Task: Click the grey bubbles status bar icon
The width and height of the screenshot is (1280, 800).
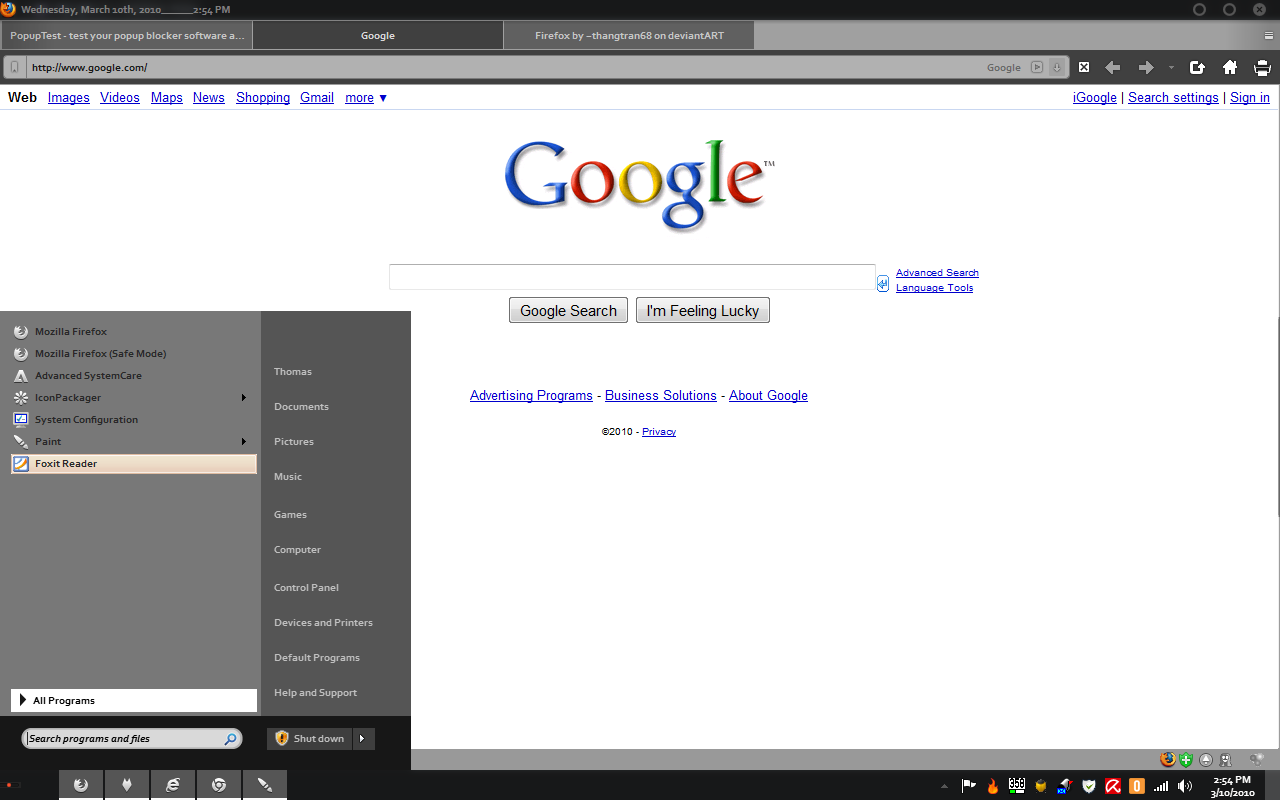Action: 1256,760
